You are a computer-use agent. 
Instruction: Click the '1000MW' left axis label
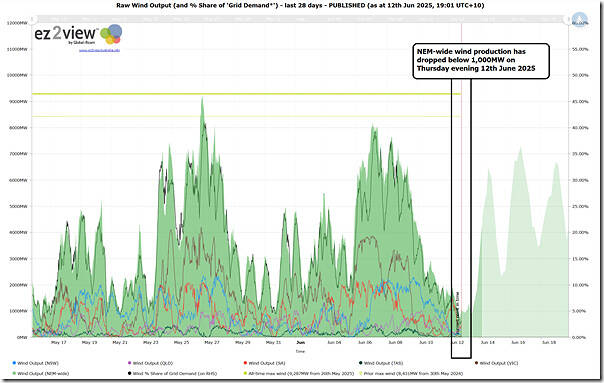click(18, 311)
